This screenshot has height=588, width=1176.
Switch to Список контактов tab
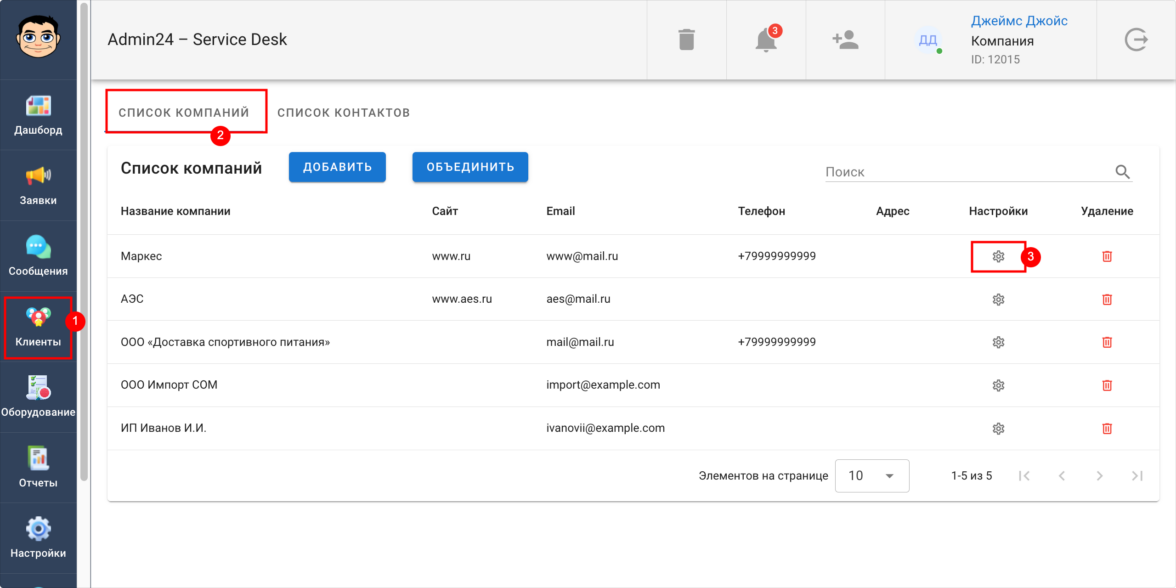point(343,113)
